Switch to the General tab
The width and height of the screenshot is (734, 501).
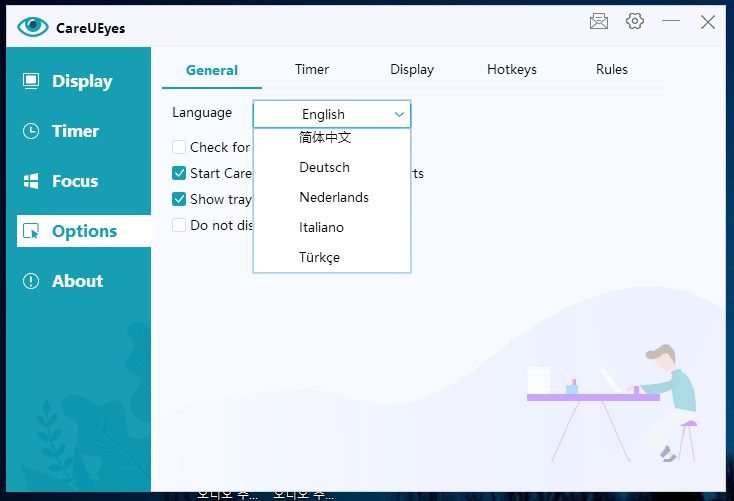pos(212,70)
